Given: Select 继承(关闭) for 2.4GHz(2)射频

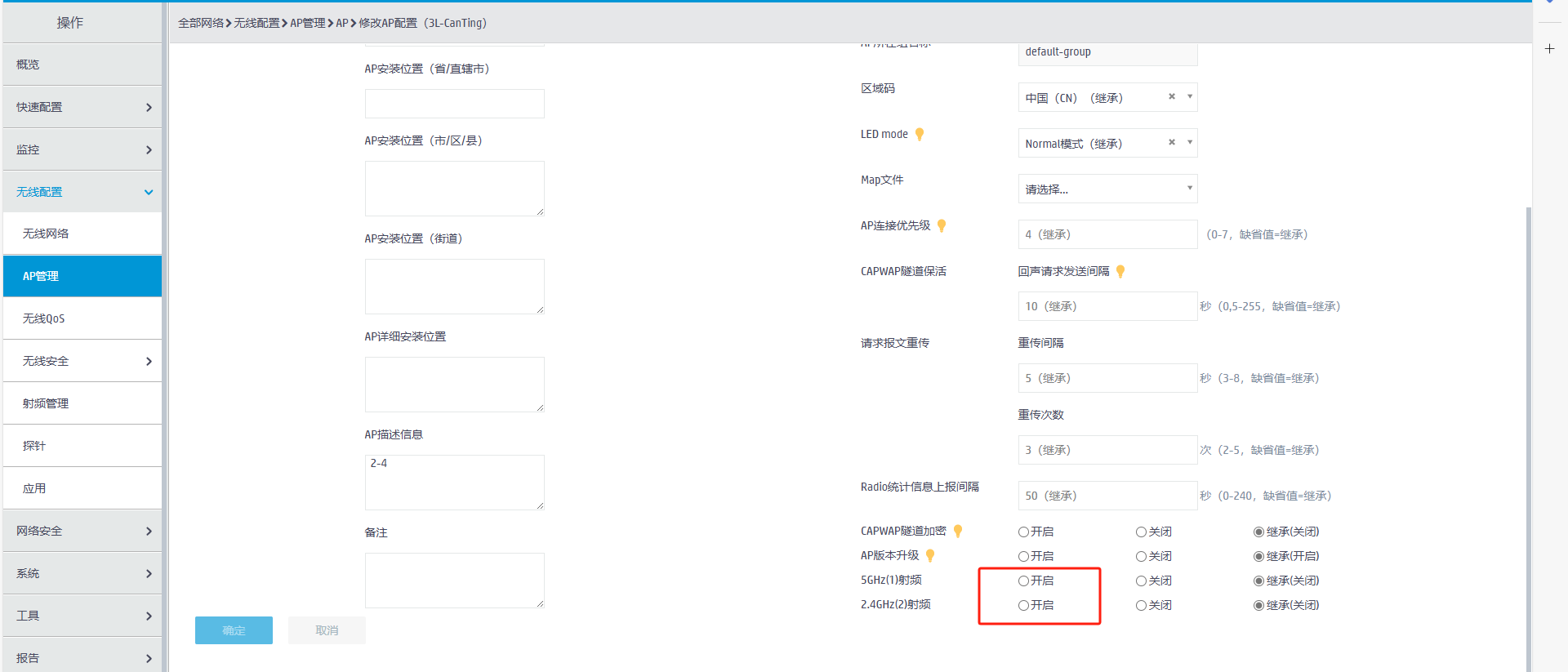Looking at the screenshot, I should point(1258,606).
